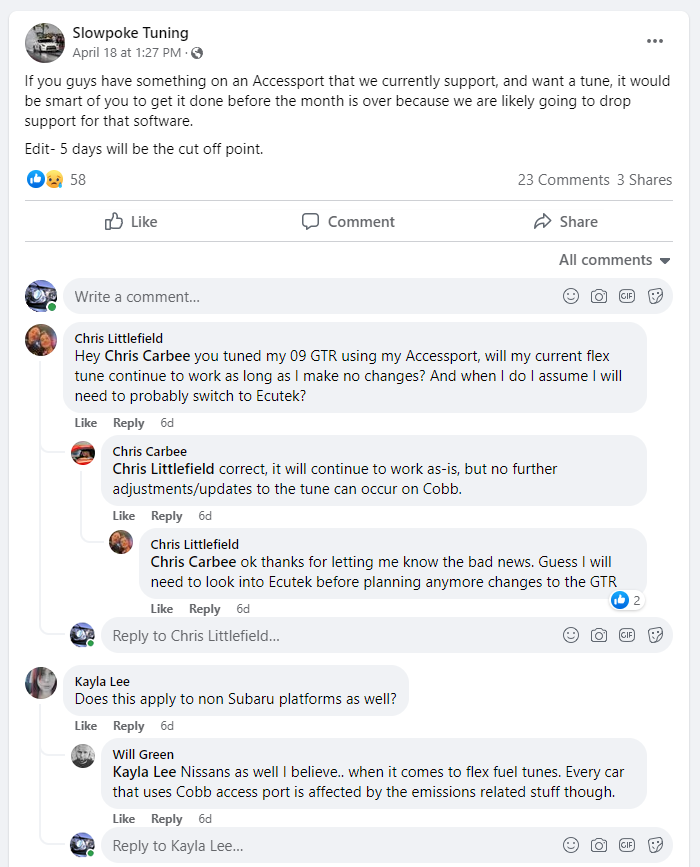This screenshot has width=700, height=867.
Task: Toggle Like on Will Green's reply
Action: coord(124,819)
